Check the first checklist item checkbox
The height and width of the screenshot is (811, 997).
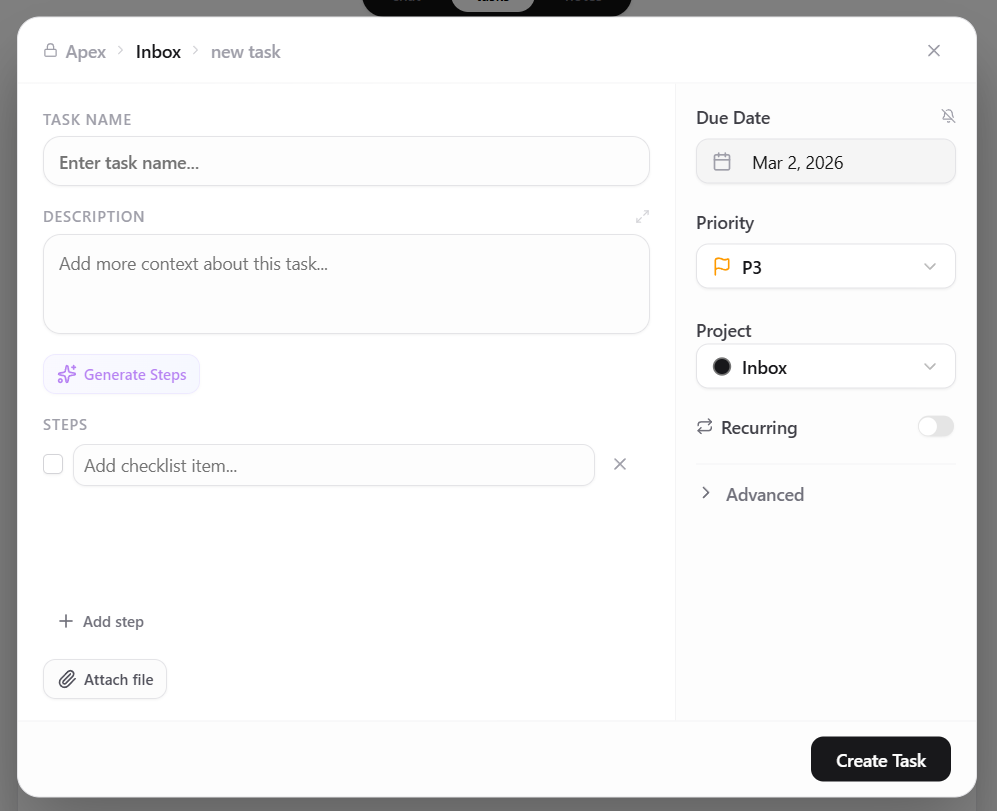53,464
